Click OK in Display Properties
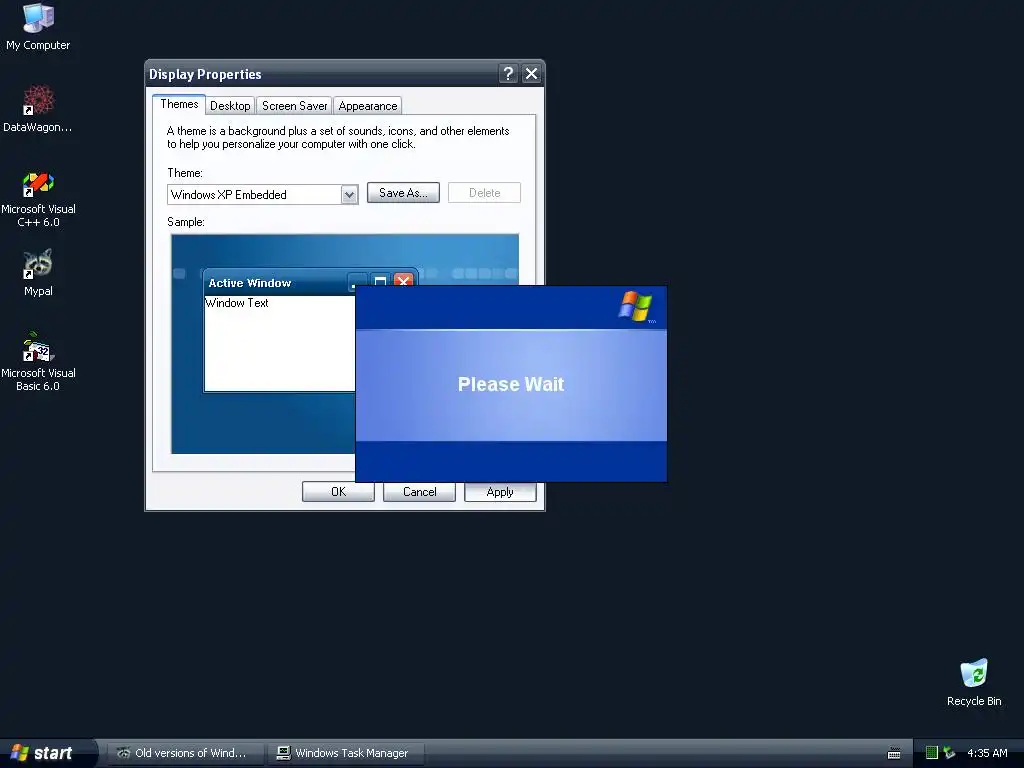 [338, 492]
